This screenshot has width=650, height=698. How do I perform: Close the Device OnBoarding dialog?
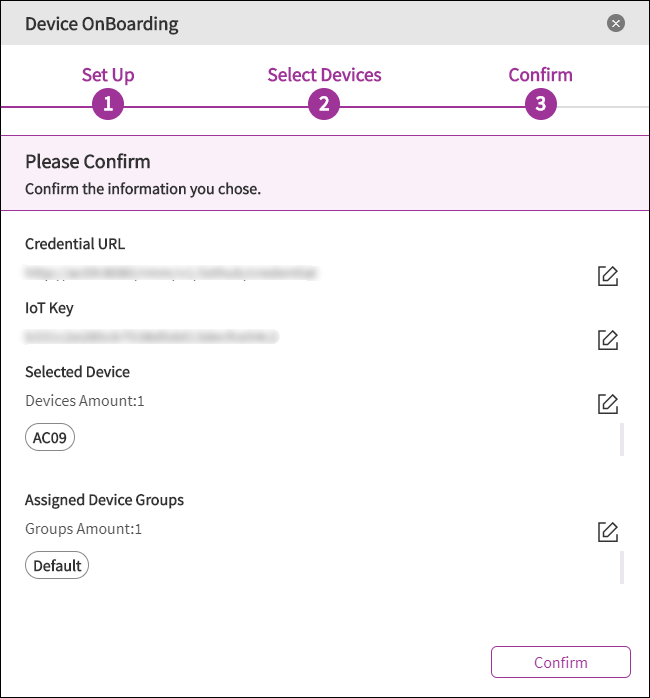(x=616, y=23)
